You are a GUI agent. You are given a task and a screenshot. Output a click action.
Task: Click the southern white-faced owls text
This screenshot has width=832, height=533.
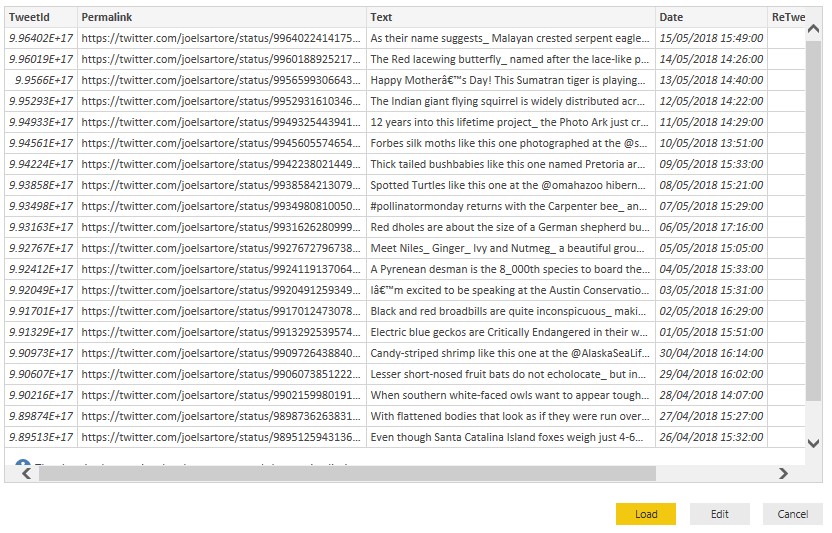pyautogui.click(x=510, y=395)
